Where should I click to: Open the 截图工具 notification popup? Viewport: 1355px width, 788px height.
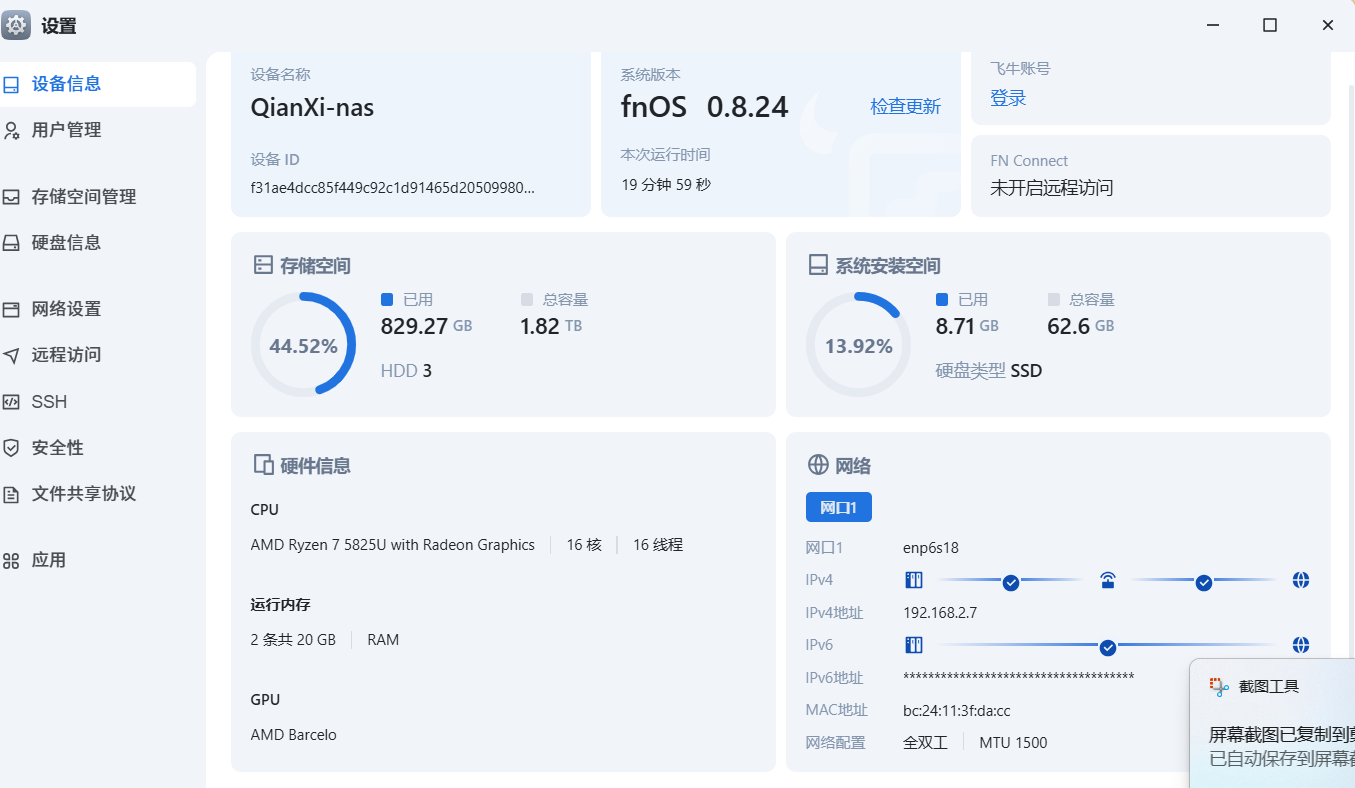1272,723
